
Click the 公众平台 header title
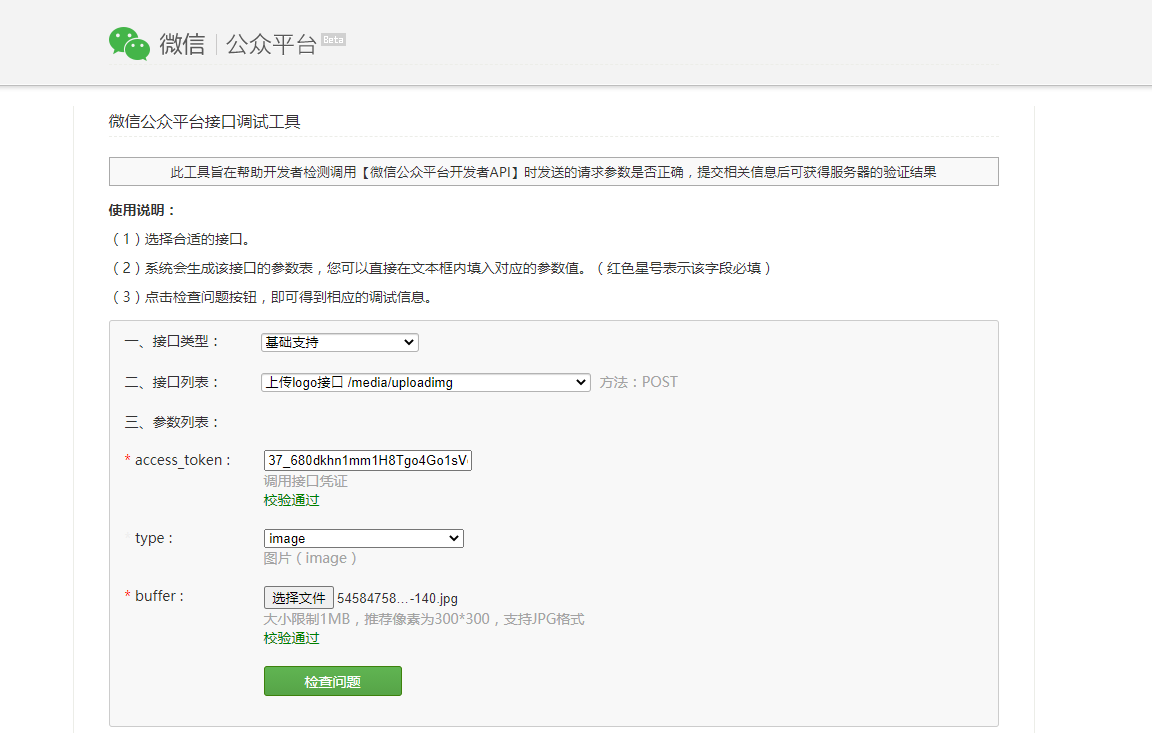[271, 44]
